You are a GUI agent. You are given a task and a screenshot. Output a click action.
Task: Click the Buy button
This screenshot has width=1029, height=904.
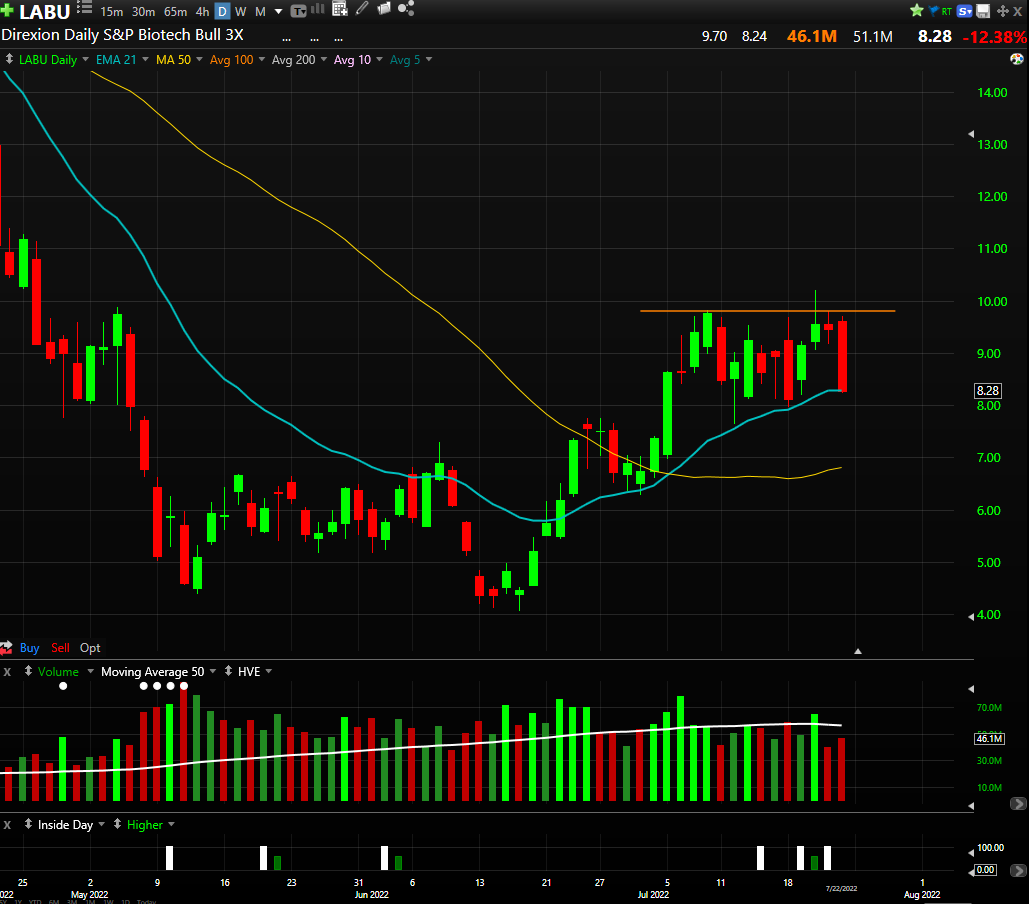(30, 648)
